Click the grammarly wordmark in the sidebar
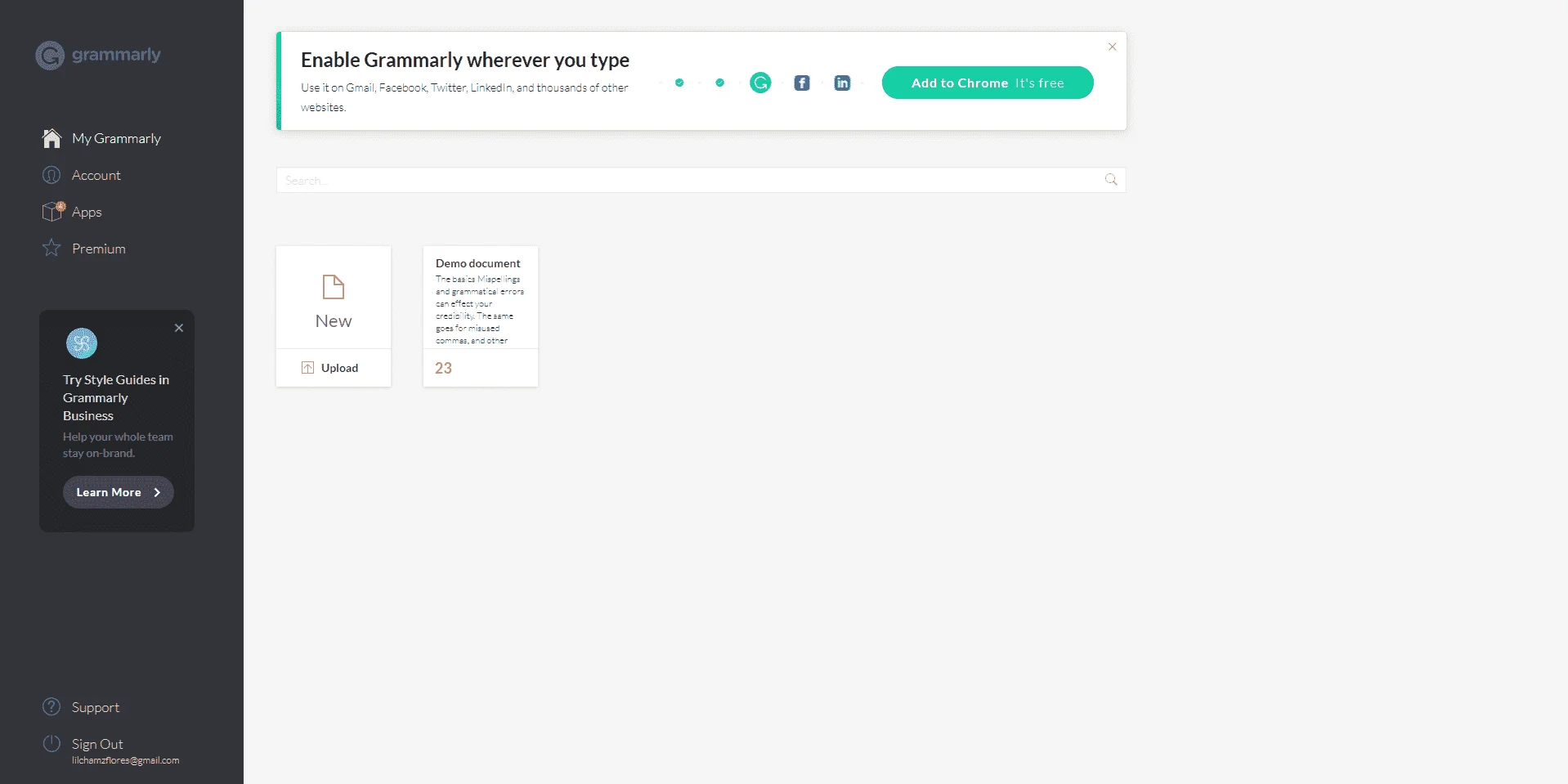Viewport: 1568px width, 784px height. click(116, 55)
